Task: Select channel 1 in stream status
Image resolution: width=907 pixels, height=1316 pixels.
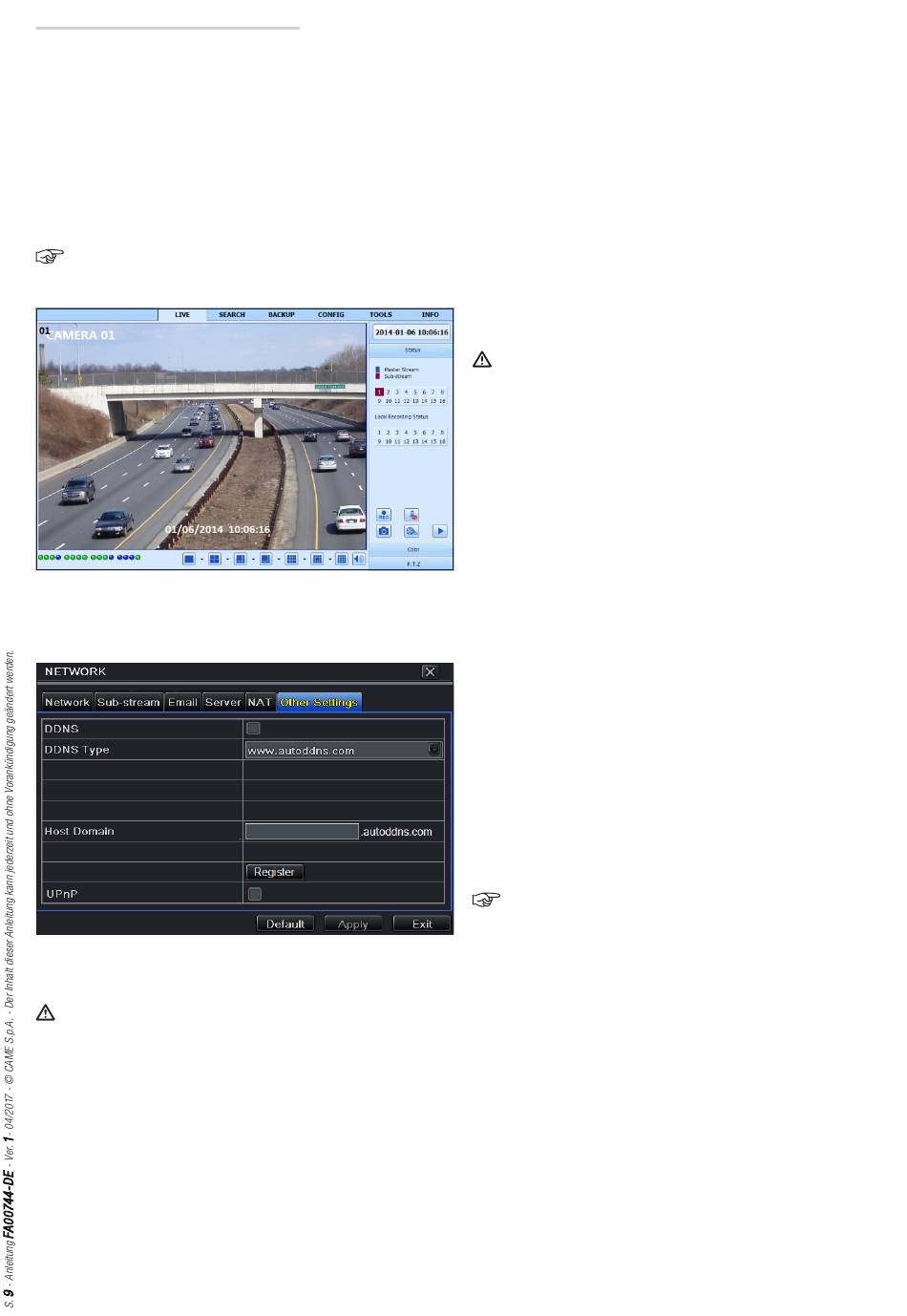Action: coord(379,392)
